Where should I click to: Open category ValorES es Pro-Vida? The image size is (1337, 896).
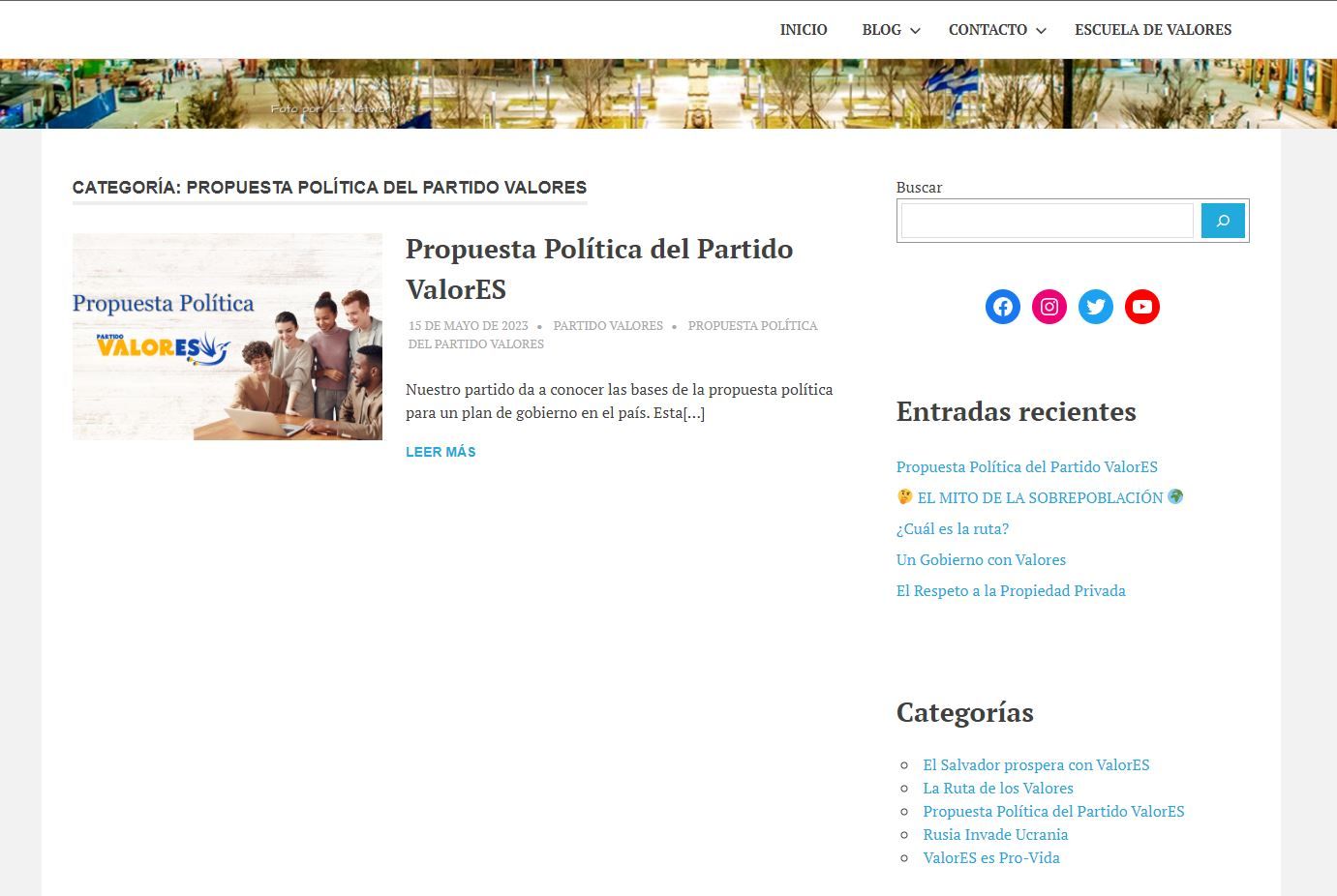coord(991,857)
